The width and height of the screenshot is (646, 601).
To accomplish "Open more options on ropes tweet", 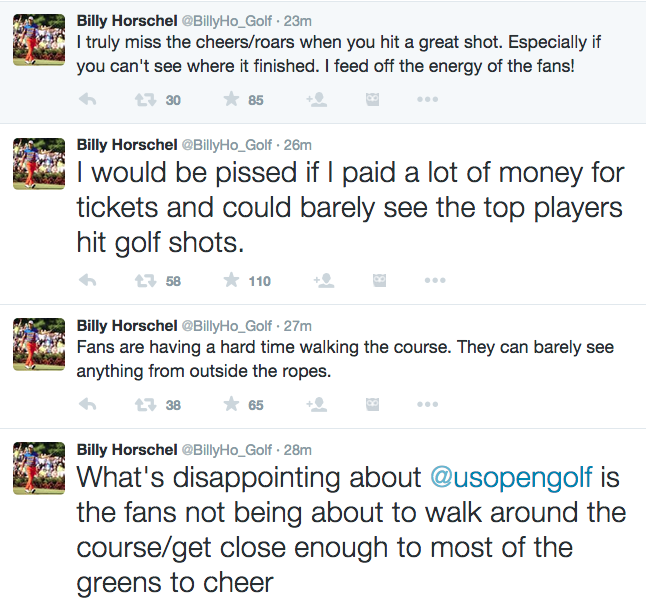I will [427, 405].
